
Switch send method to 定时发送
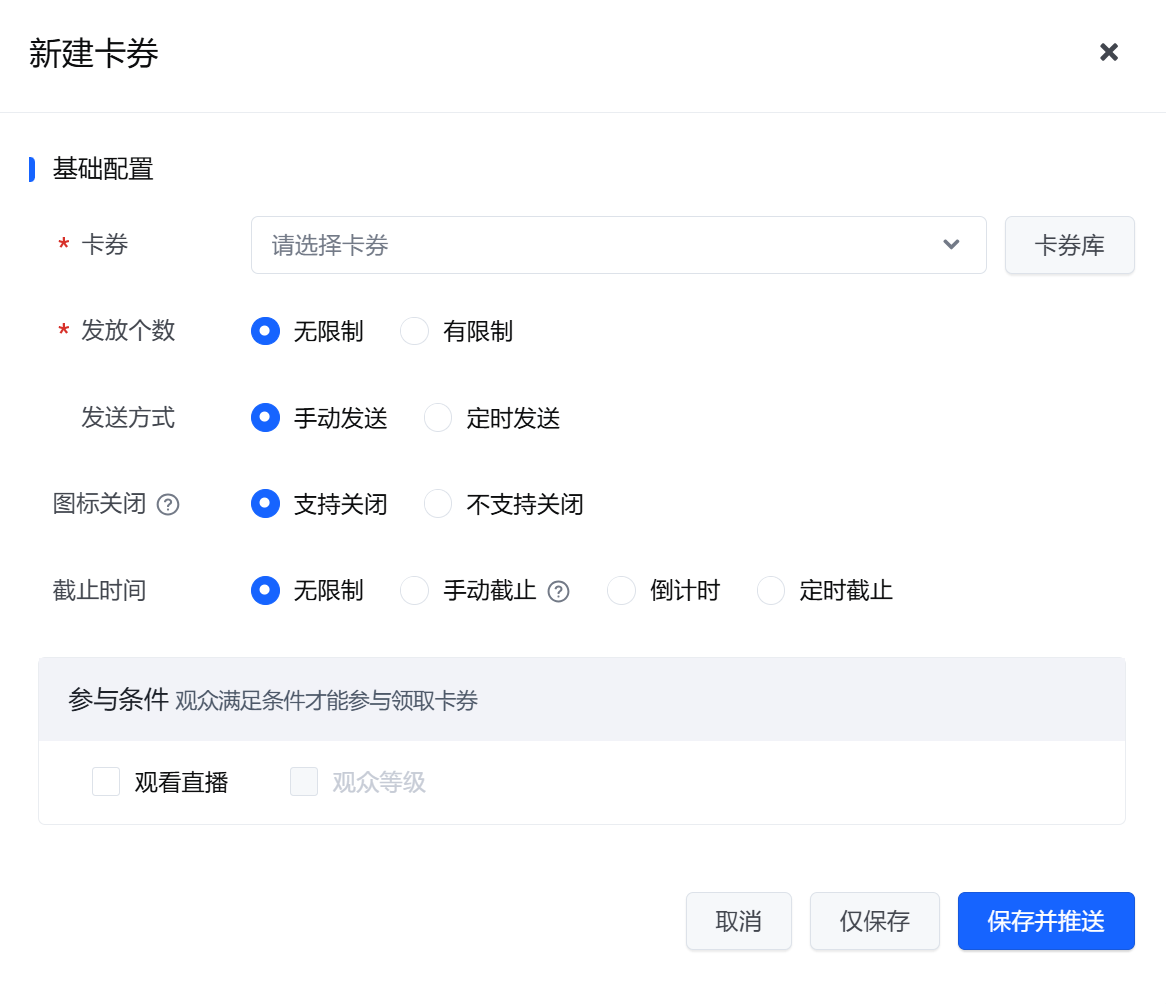[x=439, y=418]
